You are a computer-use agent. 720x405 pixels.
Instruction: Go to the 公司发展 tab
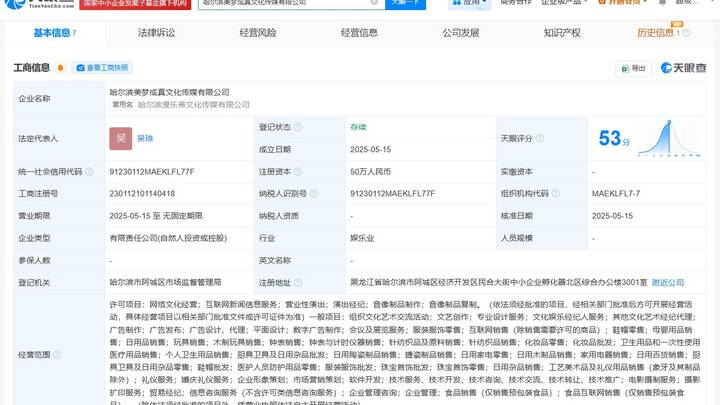click(x=461, y=33)
